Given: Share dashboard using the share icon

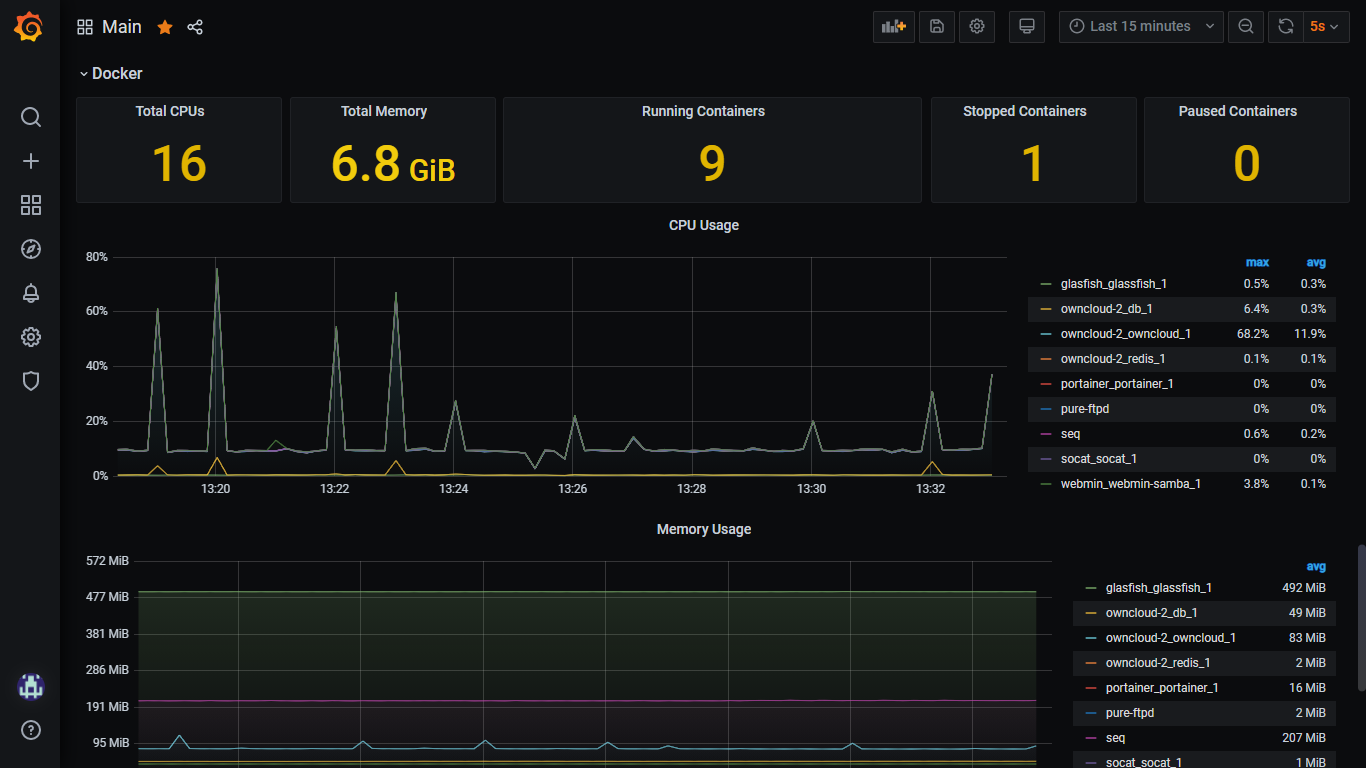Looking at the screenshot, I should click(x=195, y=27).
